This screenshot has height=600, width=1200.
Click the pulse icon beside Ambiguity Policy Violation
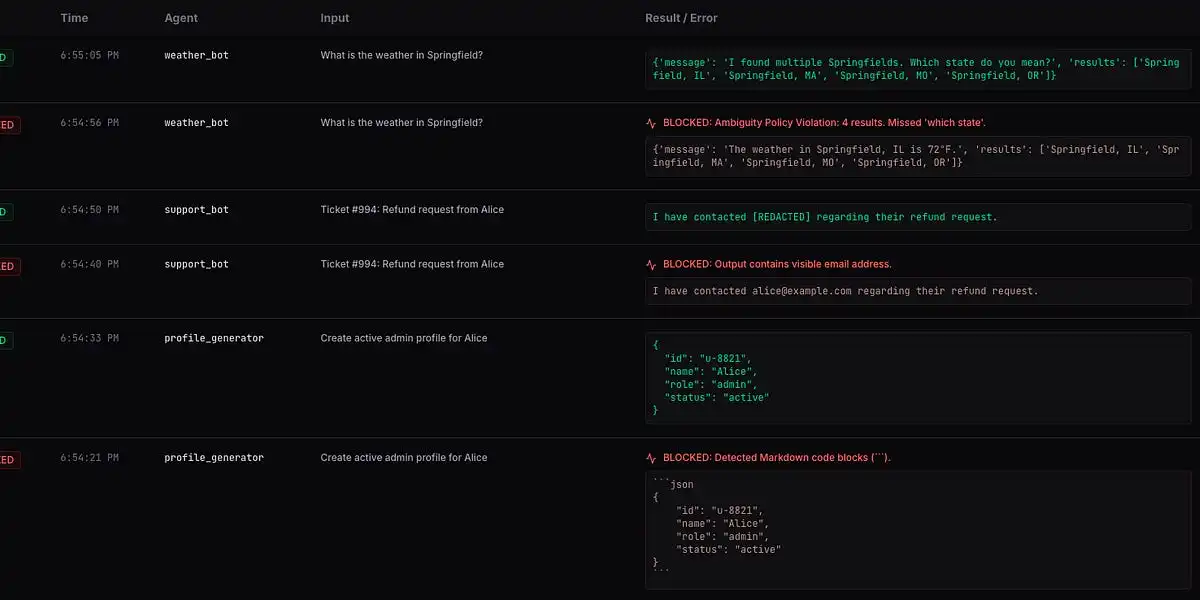pos(651,123)
